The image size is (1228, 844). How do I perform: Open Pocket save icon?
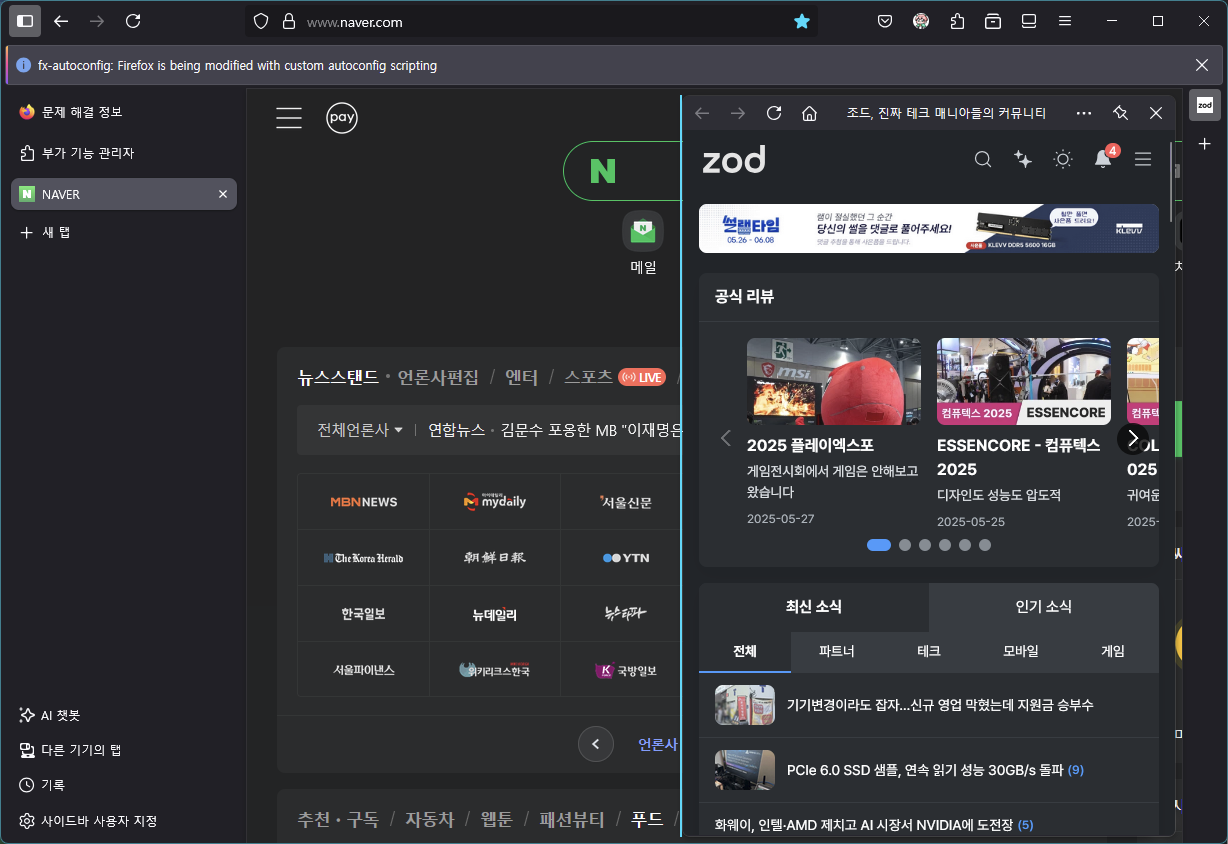coord(885,21)
